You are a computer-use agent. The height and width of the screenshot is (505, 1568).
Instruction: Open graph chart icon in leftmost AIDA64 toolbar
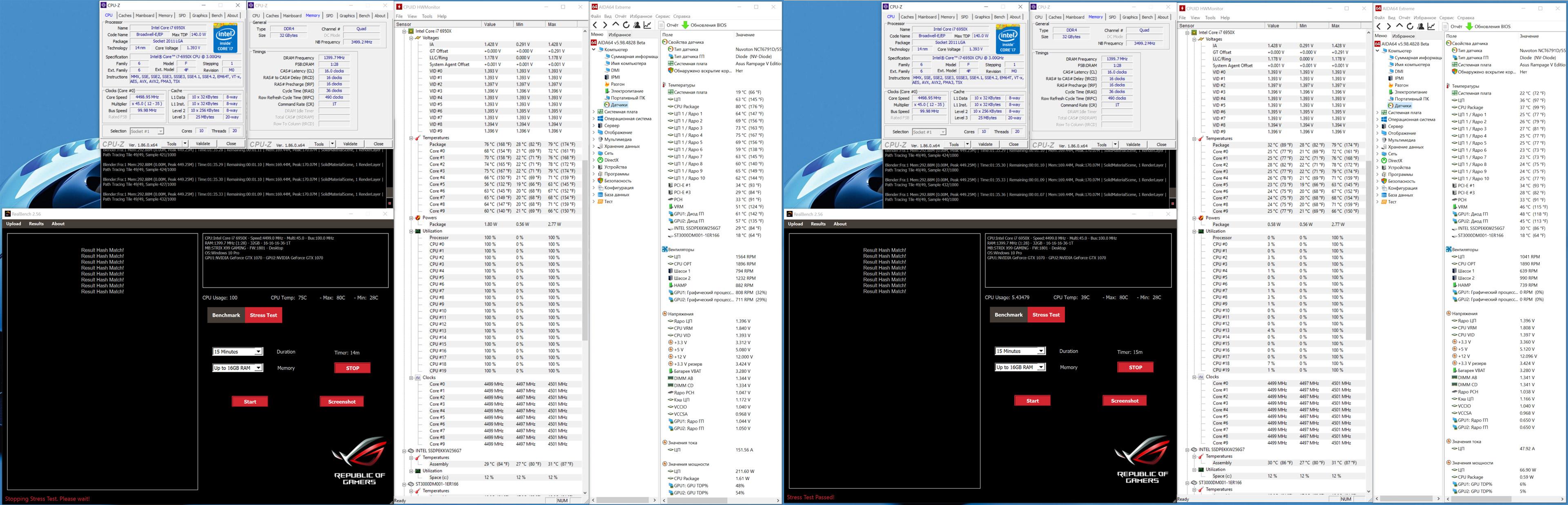click(648, 25)
